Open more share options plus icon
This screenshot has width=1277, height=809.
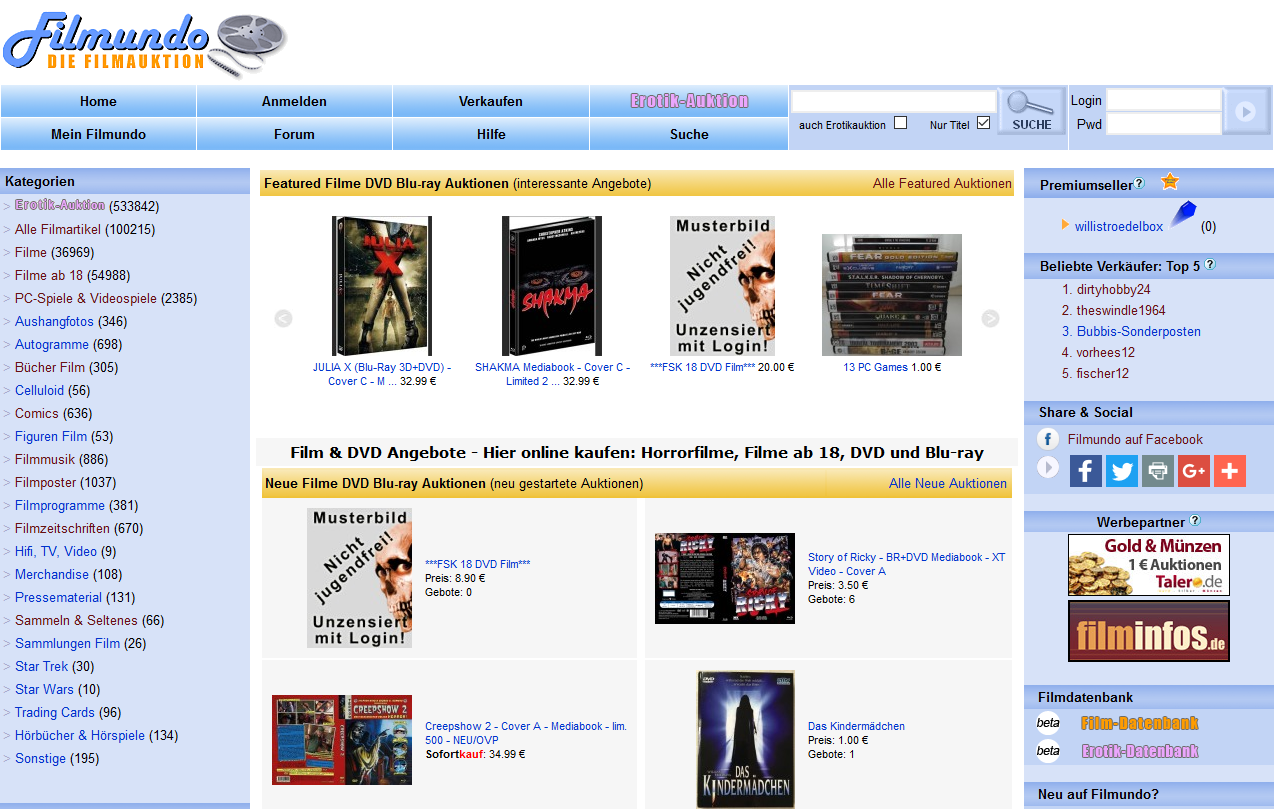point(1230,471)
